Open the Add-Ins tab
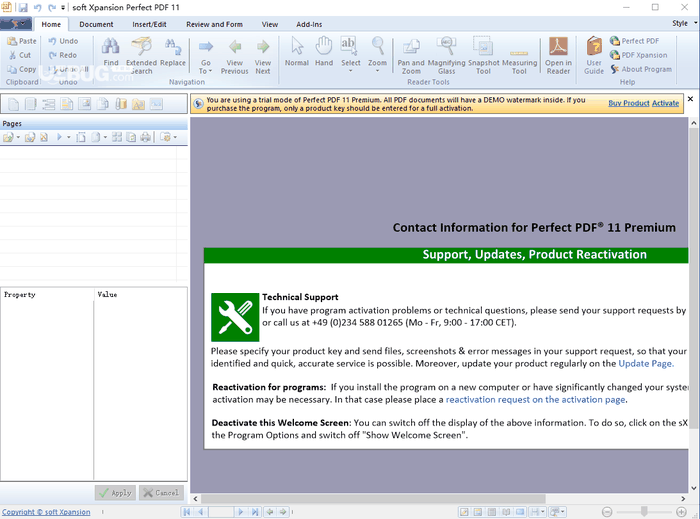Viewport: 700px width, 519px height. pyautogui.click(x=309, y=25)
